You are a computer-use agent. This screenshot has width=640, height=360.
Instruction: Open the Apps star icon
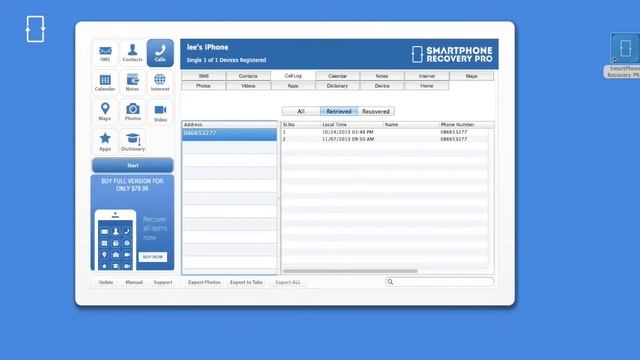coord(105,142)
